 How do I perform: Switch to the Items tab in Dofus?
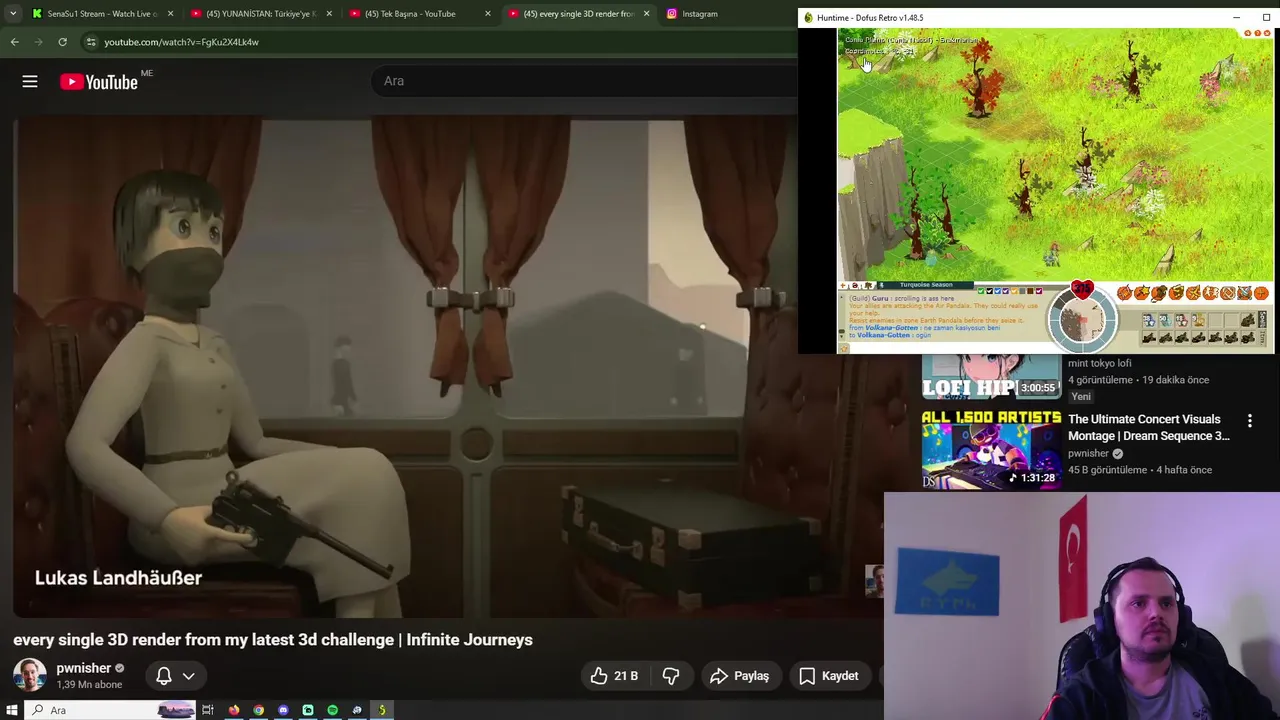pos(1262,337)
